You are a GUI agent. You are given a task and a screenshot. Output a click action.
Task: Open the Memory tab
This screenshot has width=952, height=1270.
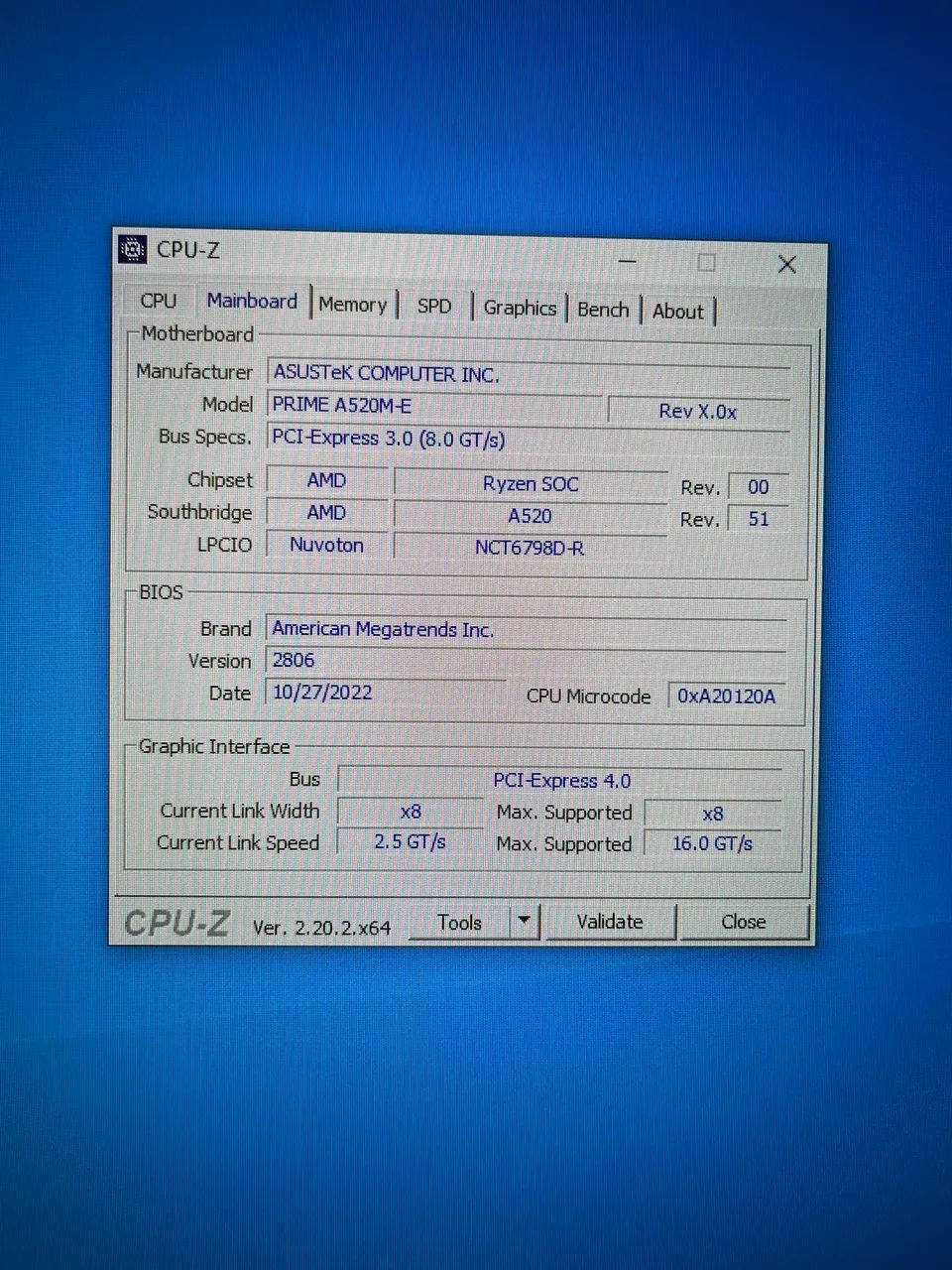[353, 305]
